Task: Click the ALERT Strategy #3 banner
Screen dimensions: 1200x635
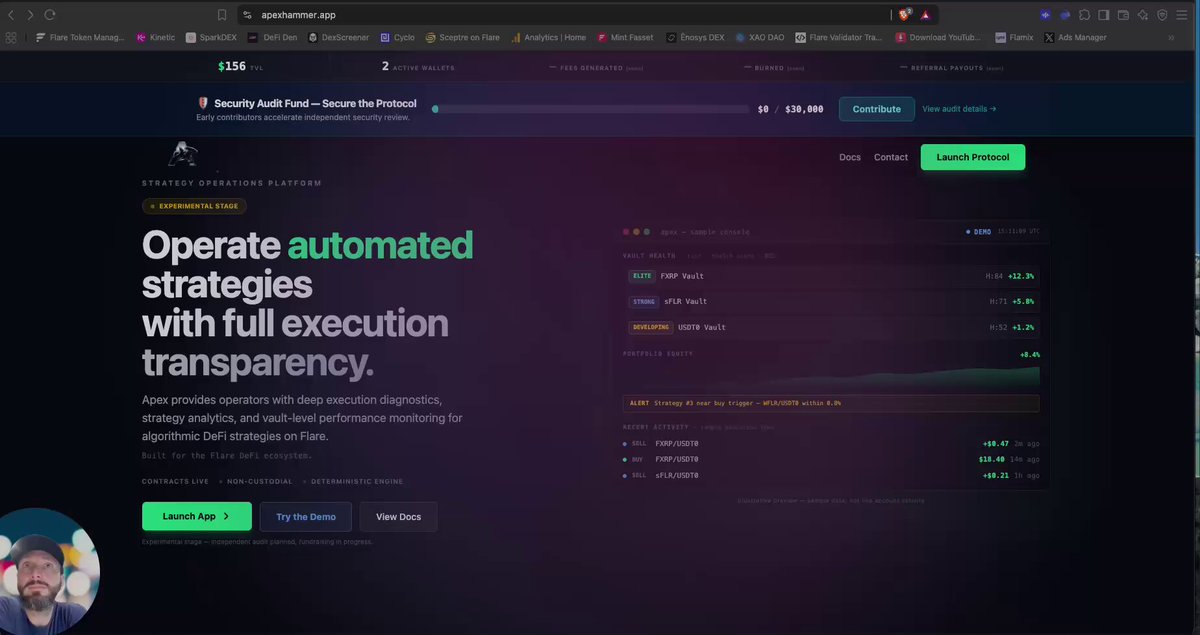Action: click(x=831, y=403)
